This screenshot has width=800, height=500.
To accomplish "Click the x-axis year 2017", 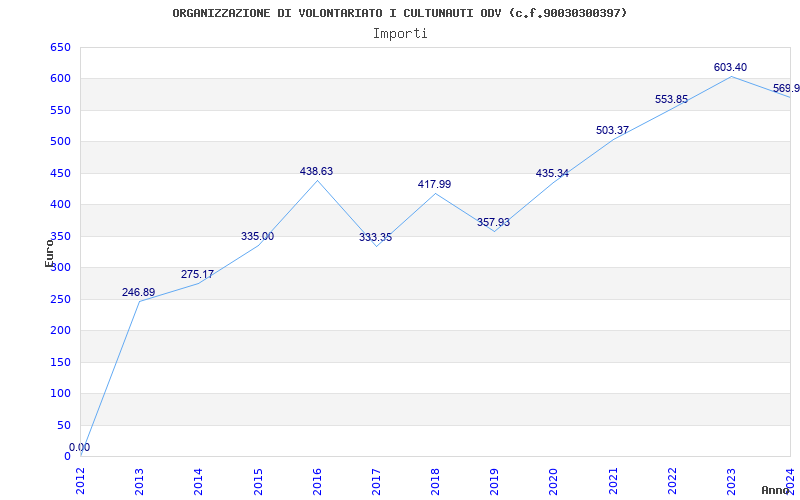I will coord(376,481).
